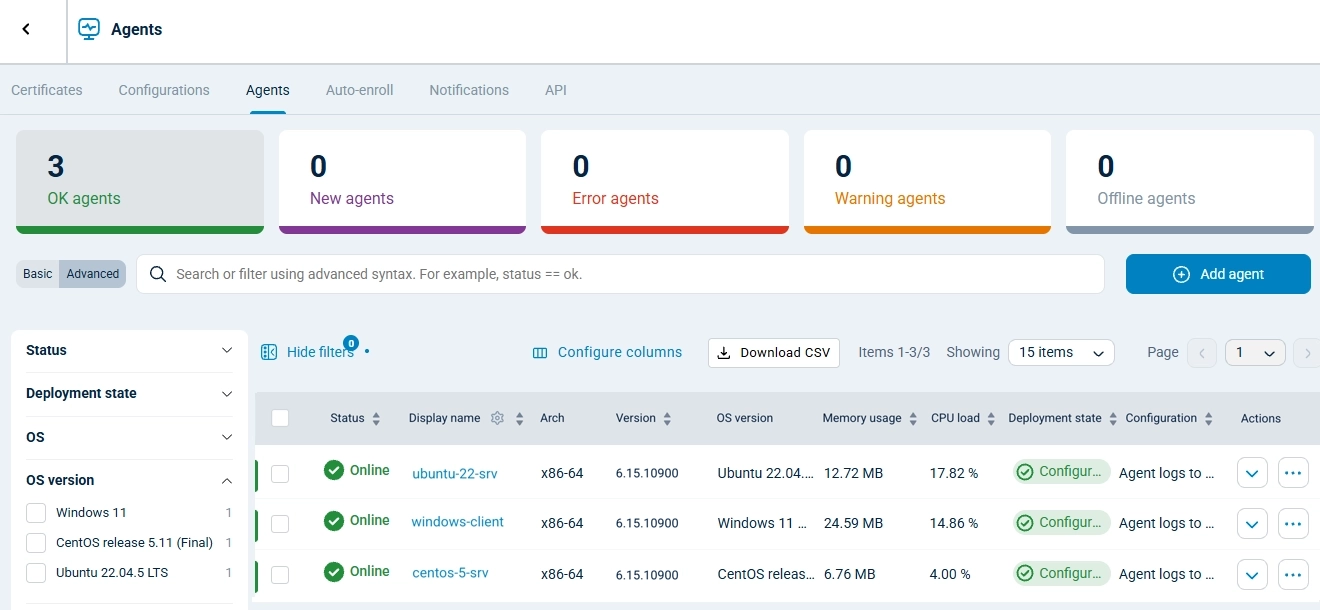This screenshot has width=1320, height=610.
Task: Open the 15 items showing dropdown
Action: point(1061,352)
